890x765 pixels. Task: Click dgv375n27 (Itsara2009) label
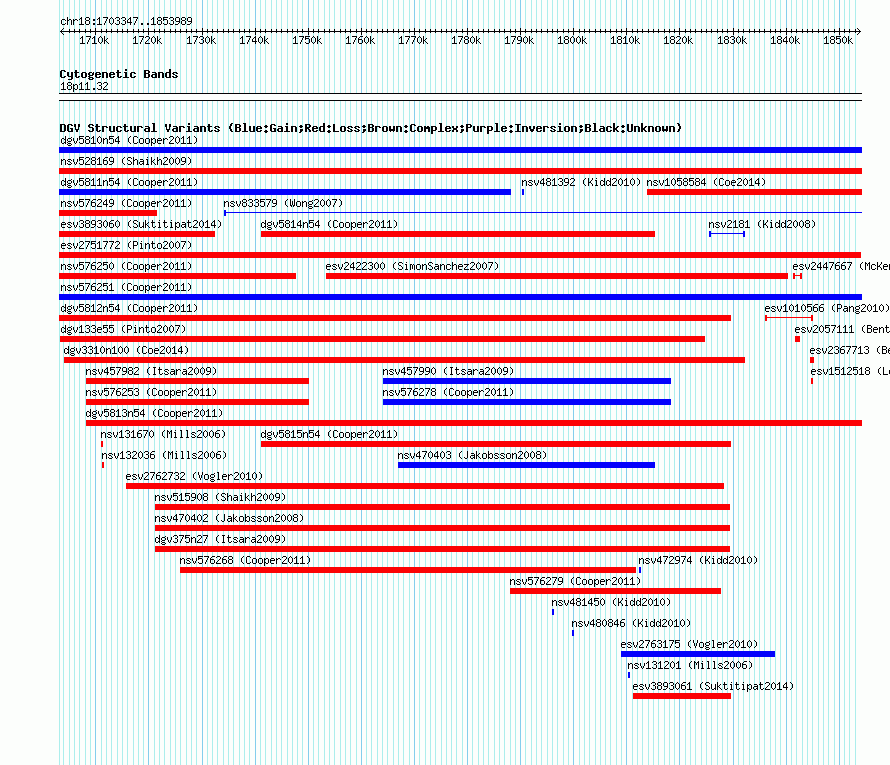pyautogui.click(x=220, y=539)
